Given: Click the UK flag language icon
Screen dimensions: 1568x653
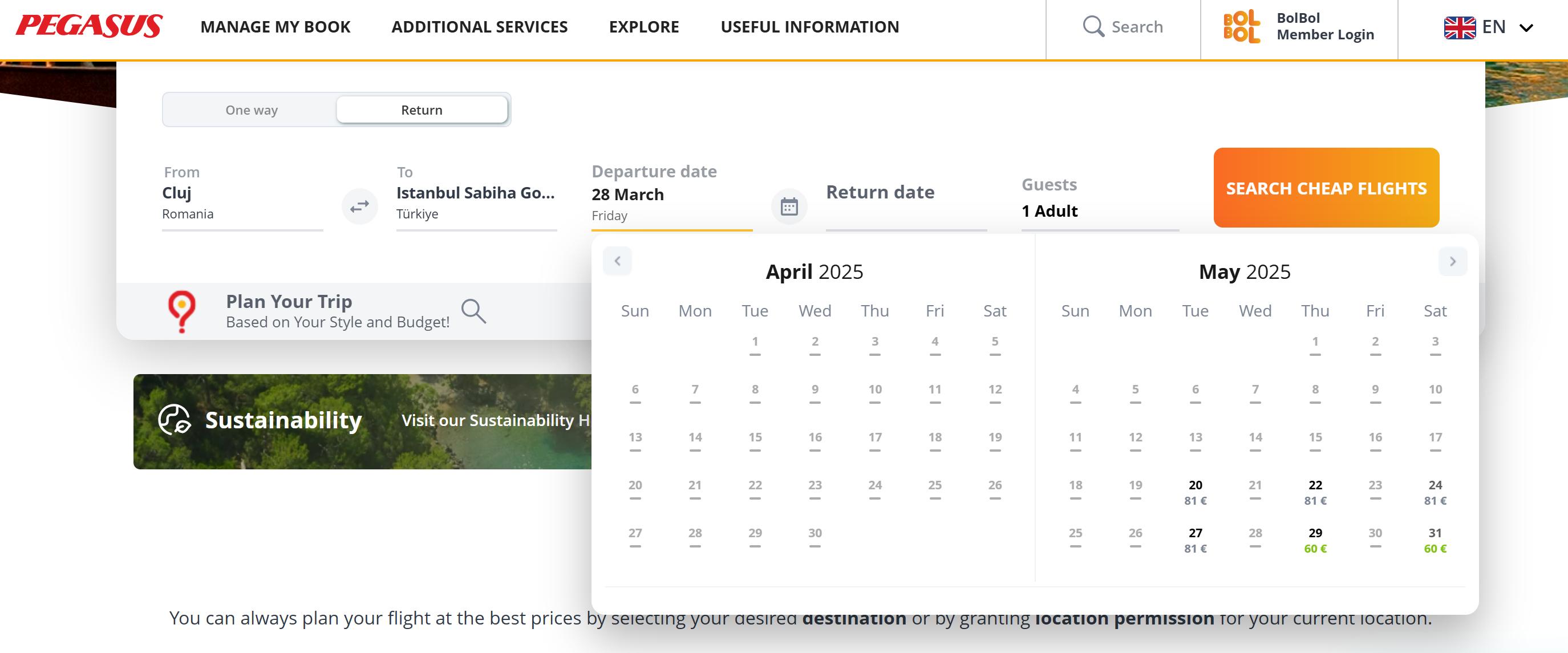Looking at the screenshot, I should [x=1459, y=27].
